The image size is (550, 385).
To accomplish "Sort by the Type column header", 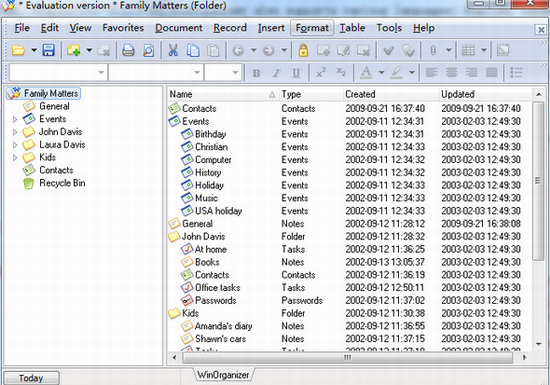I will pos(310,94).
